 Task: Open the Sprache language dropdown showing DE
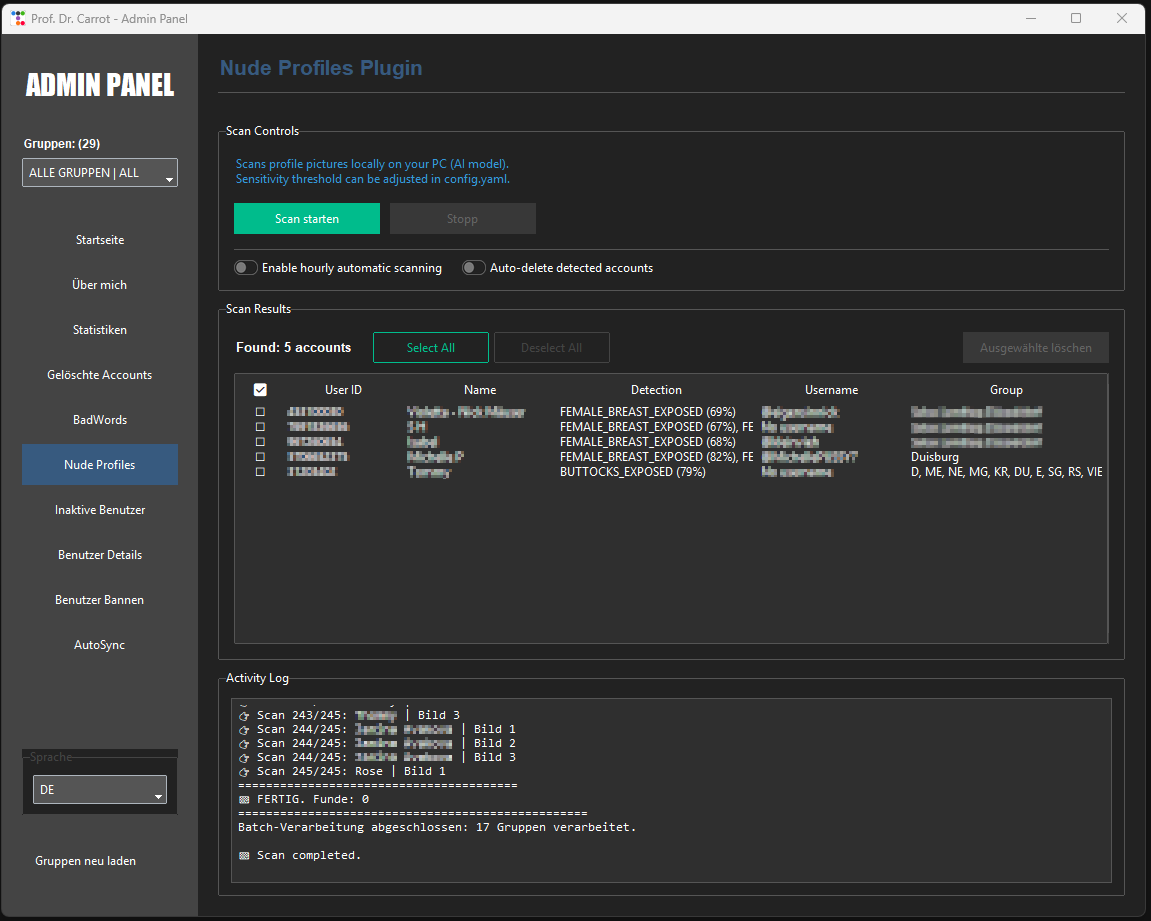[x=100, y=790]
